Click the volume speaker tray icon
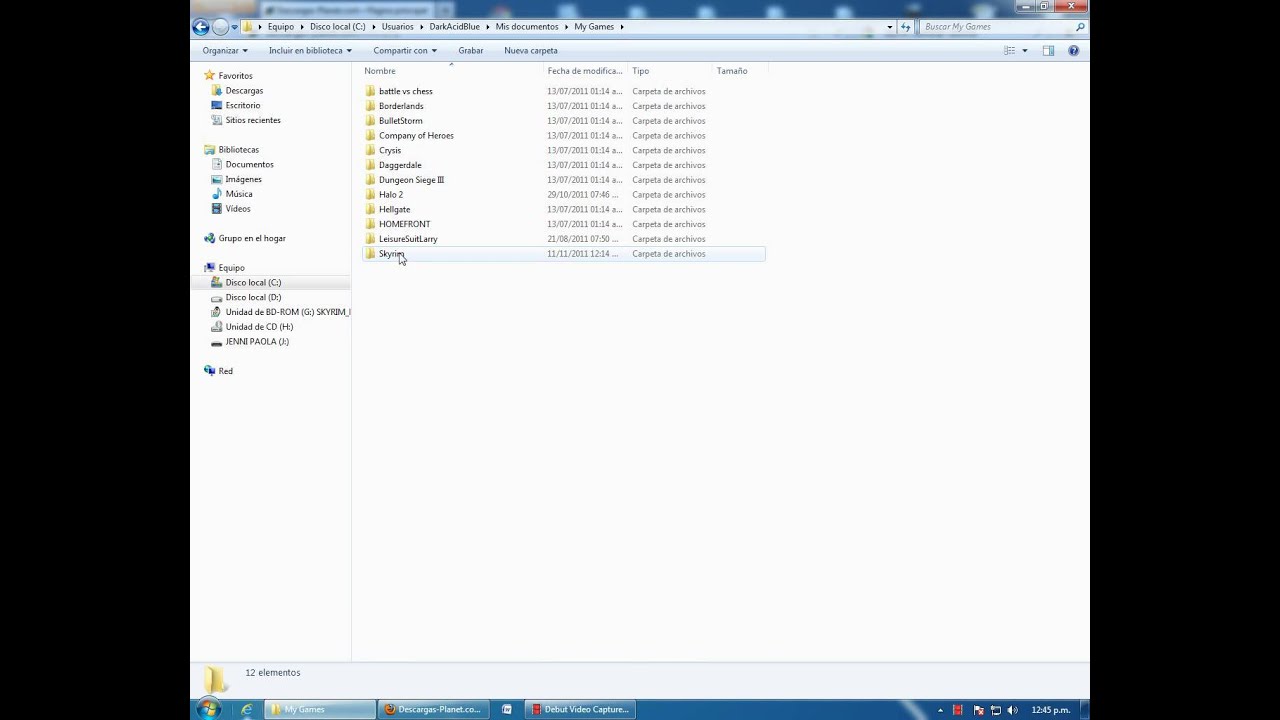Screen dimensions: 1280x720 (1014, 709)
